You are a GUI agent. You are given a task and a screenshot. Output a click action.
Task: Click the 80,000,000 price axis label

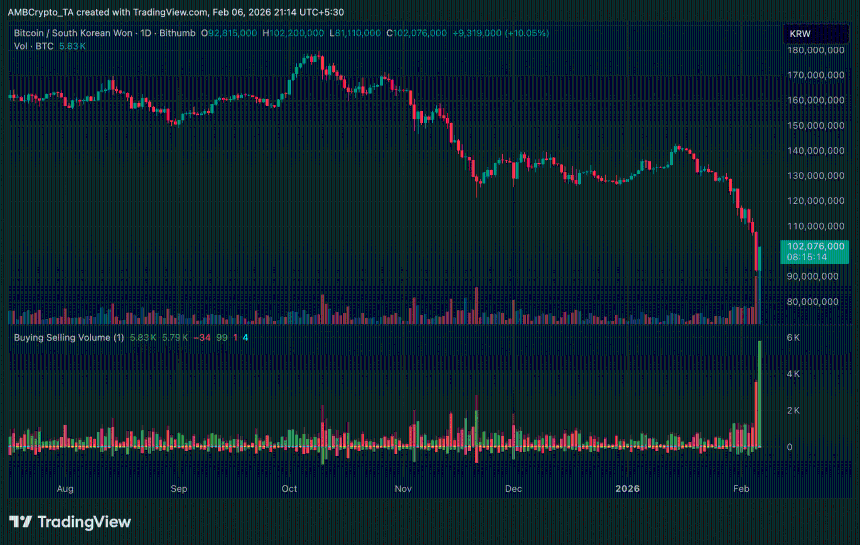coord(817,301)
